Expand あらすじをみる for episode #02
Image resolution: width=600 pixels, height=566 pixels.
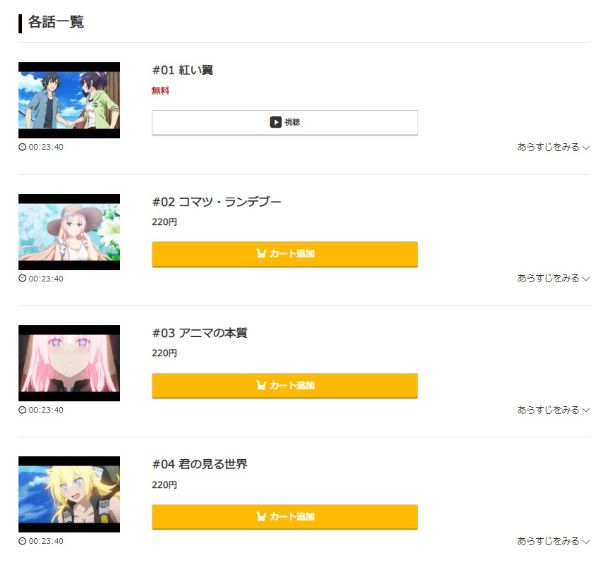point(553,278)
